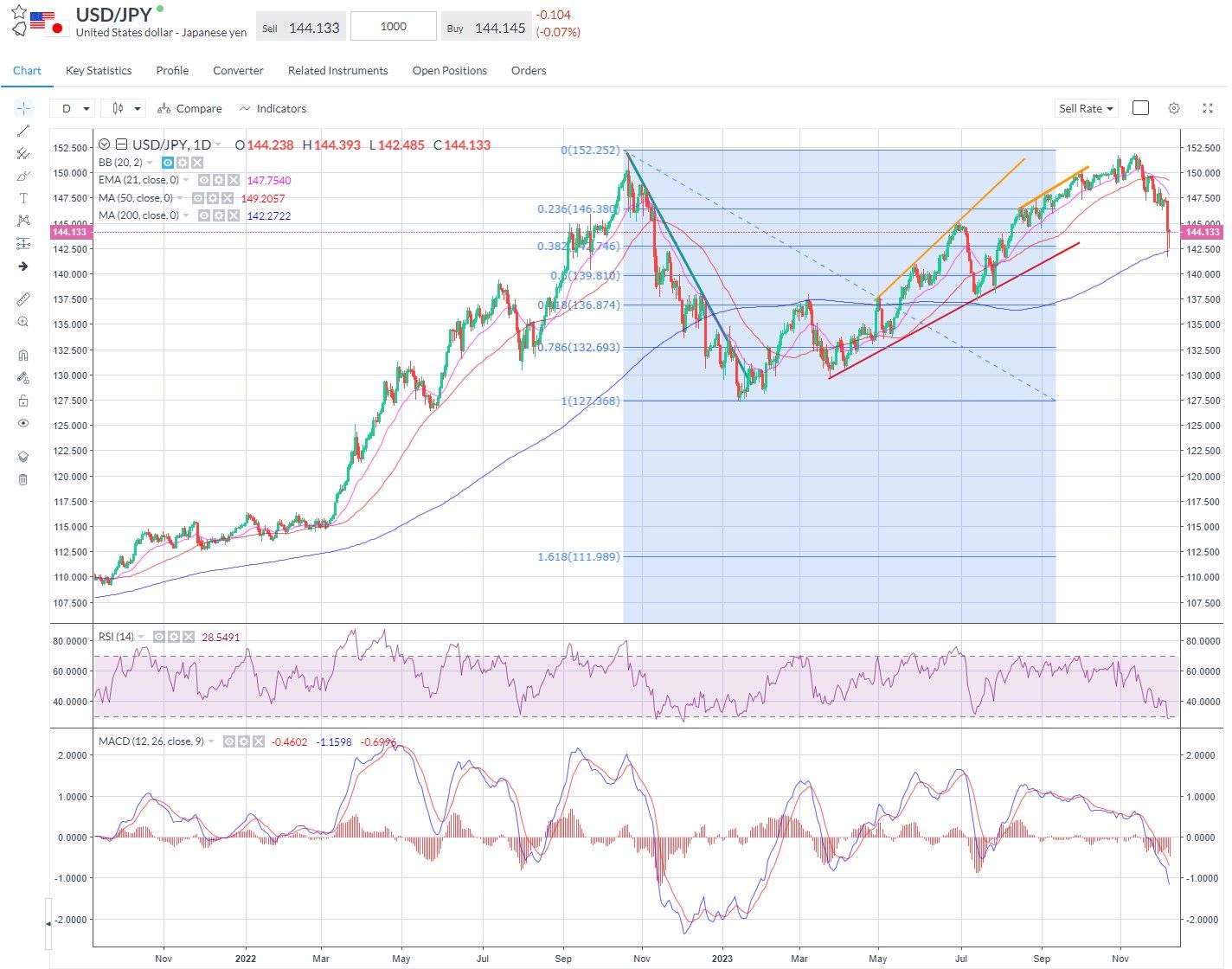Toggle magnet mode in left toolbar
The image size is (1232, 969).
tap(23, 355)
